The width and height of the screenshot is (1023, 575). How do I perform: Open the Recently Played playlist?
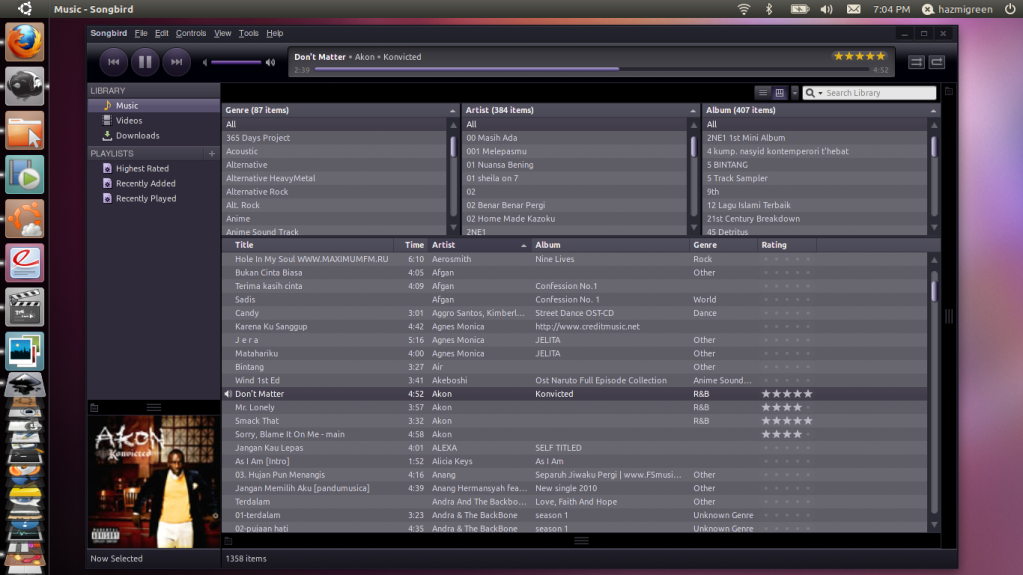(154, 198)
